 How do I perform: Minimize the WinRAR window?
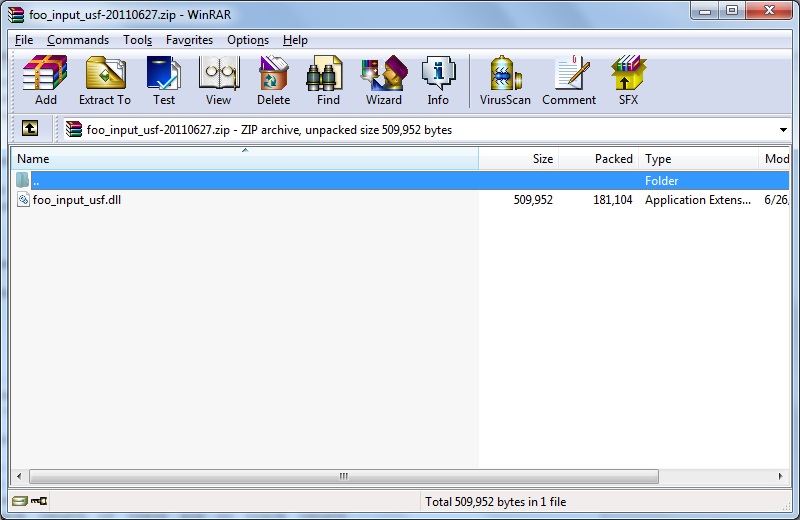point(705,11)
